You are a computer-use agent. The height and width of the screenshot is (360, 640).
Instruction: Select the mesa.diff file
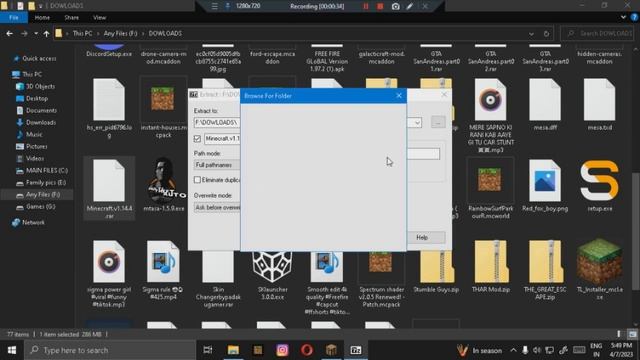545,104
